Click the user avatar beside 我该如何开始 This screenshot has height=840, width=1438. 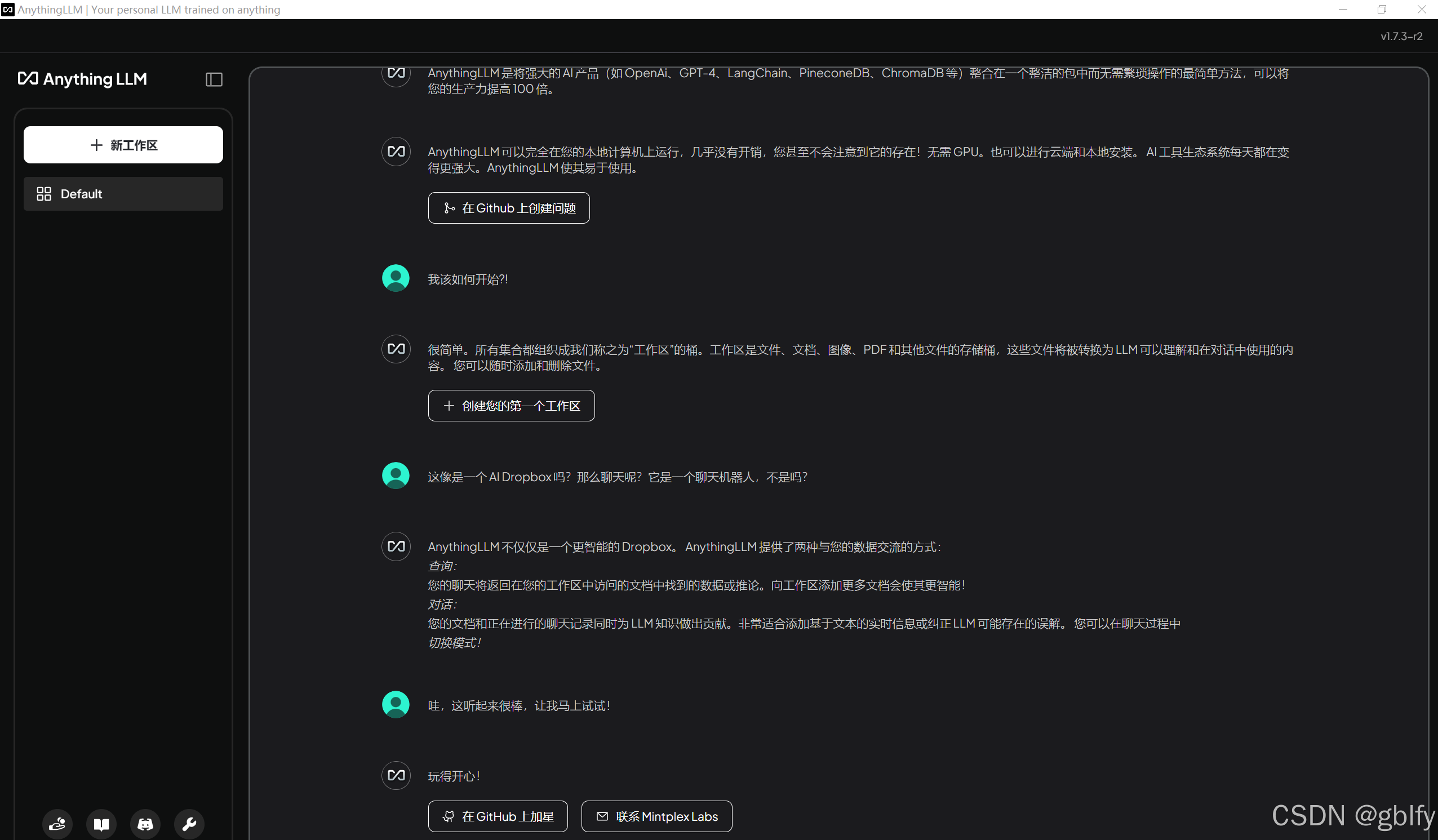point(396,278)
